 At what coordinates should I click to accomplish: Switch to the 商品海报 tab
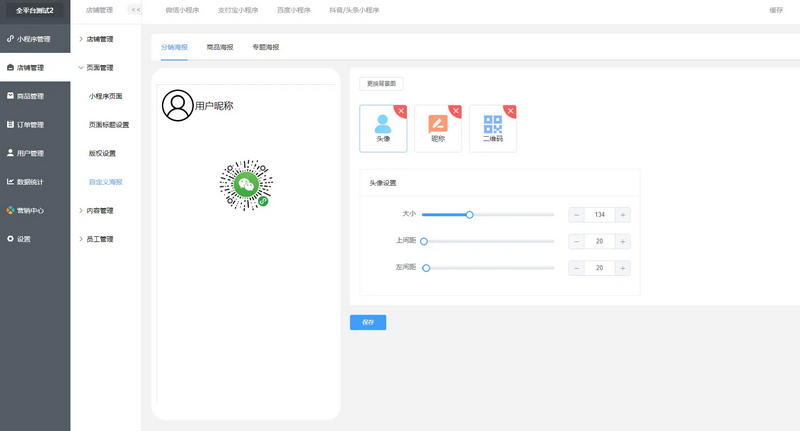coord(221,47)
